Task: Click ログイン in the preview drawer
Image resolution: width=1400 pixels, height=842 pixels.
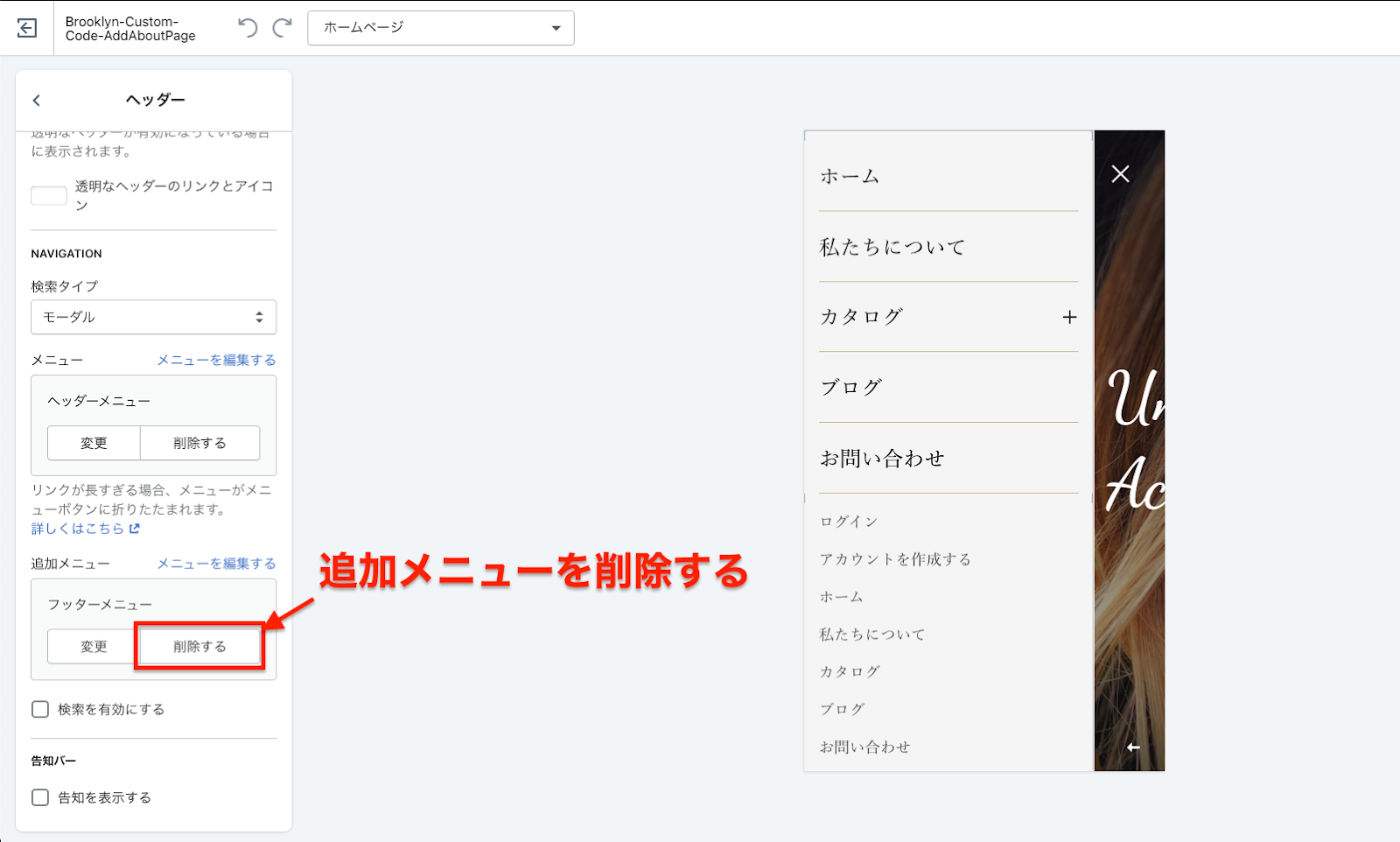Action: (x=848, y=522)
